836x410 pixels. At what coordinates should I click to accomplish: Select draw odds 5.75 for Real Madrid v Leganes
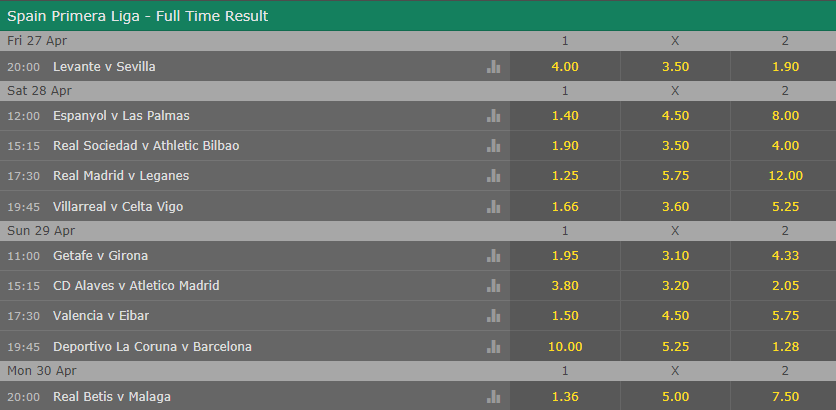pos(675,176)
